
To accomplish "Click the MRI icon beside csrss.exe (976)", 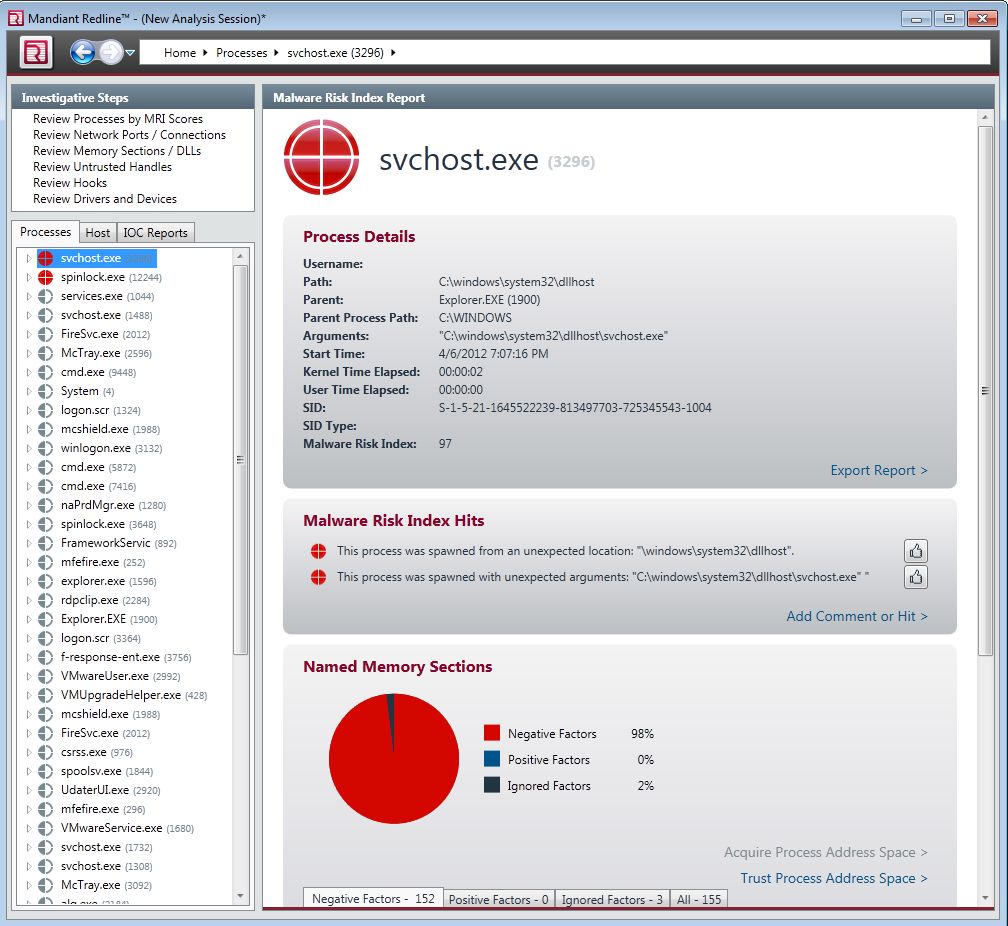I will click(46, 752).
